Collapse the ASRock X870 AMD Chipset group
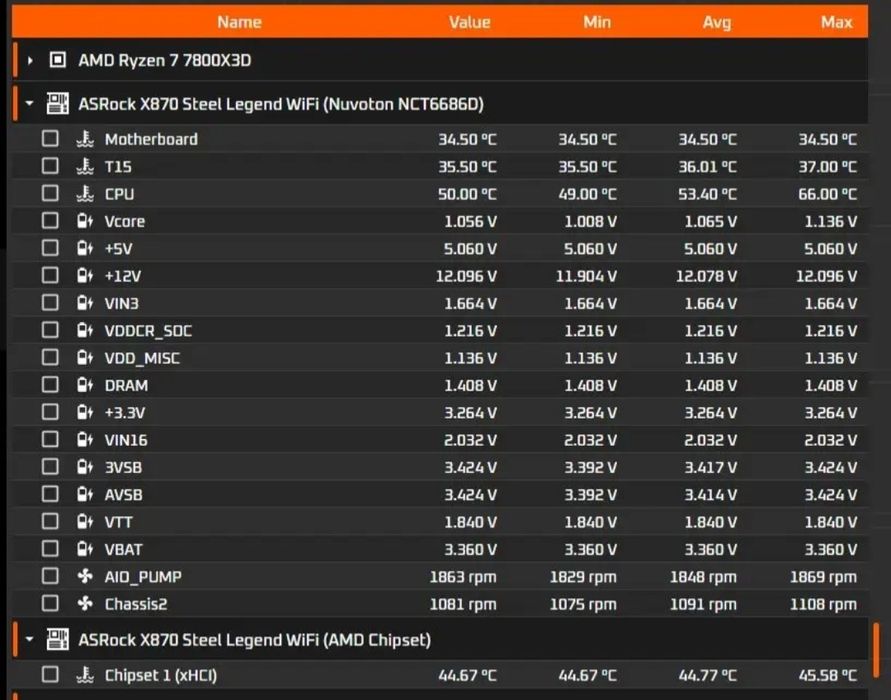Image resolution: width=891 pixels, height=700 pixels. pyautogui.click(x=30, y=639)
